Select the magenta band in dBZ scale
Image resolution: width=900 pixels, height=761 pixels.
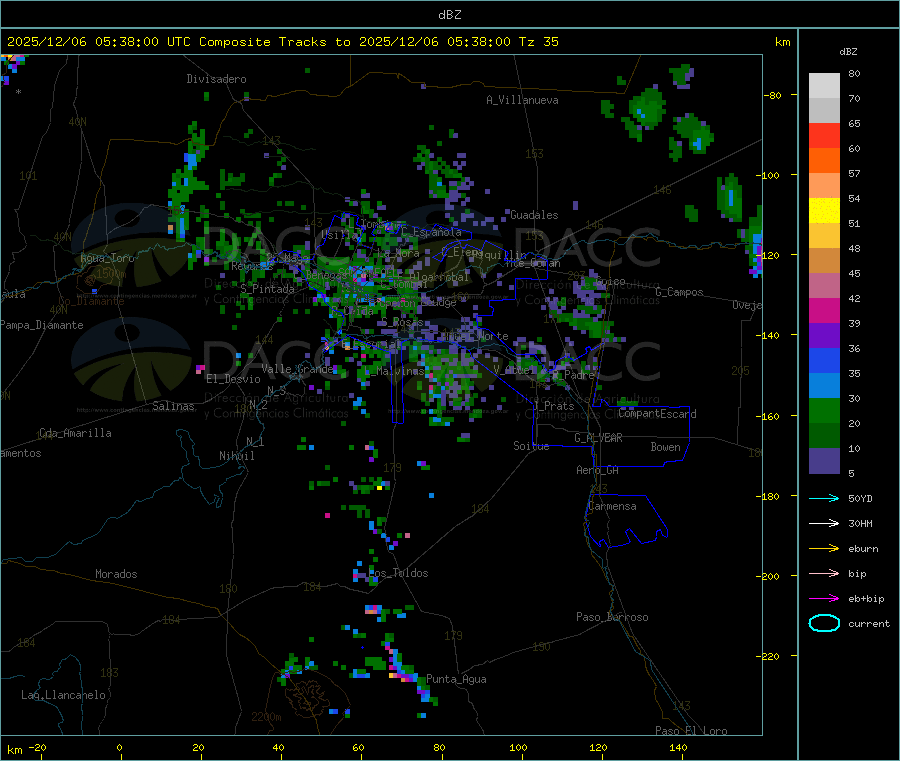click(824, 310)
